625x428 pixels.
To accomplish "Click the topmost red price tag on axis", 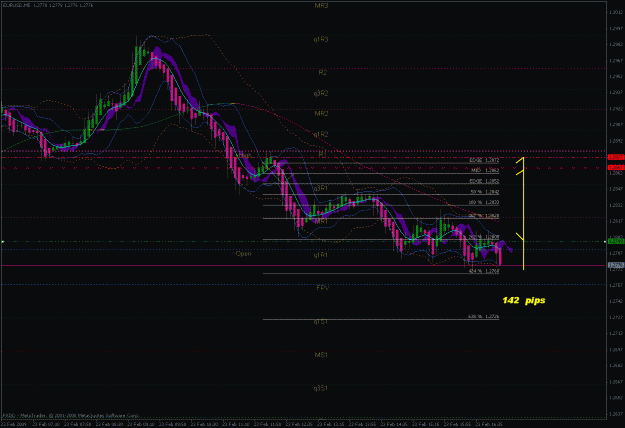I will point(616,157).
